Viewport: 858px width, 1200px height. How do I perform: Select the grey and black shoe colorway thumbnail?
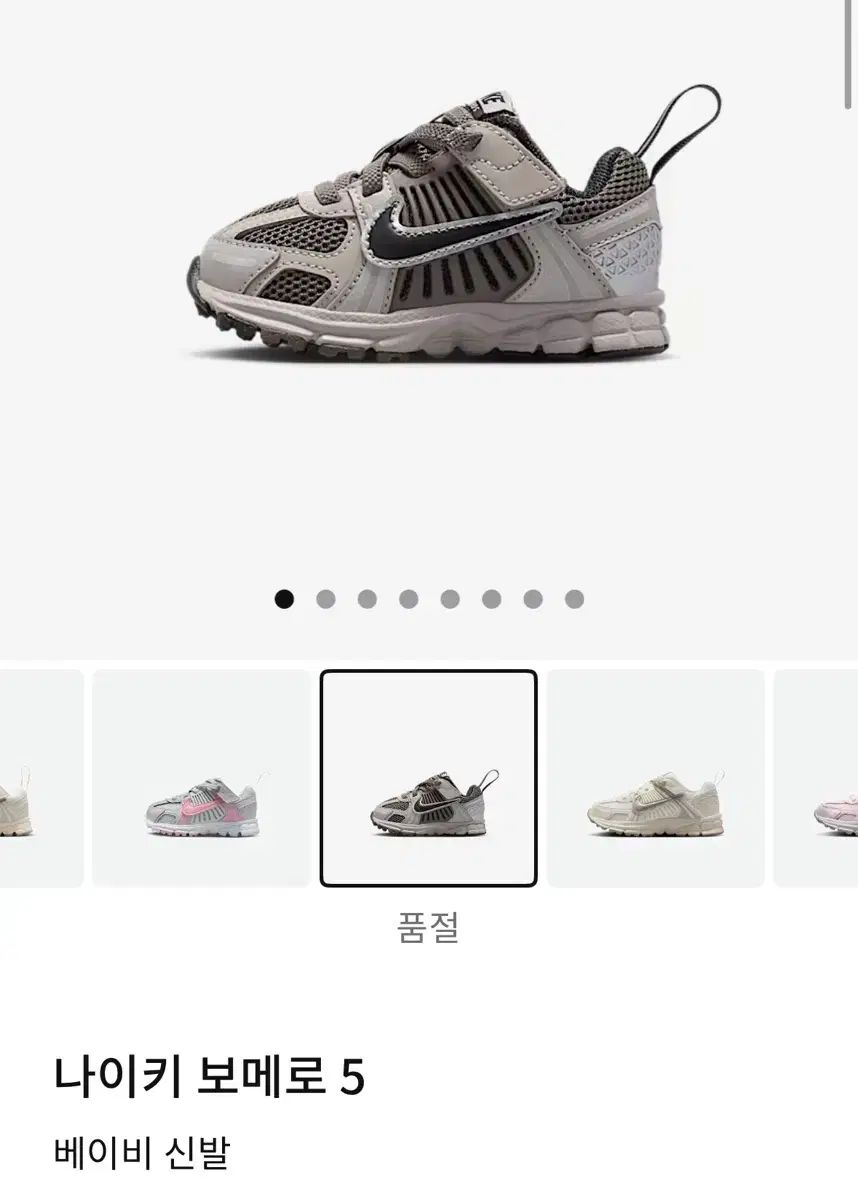(428, 778)
